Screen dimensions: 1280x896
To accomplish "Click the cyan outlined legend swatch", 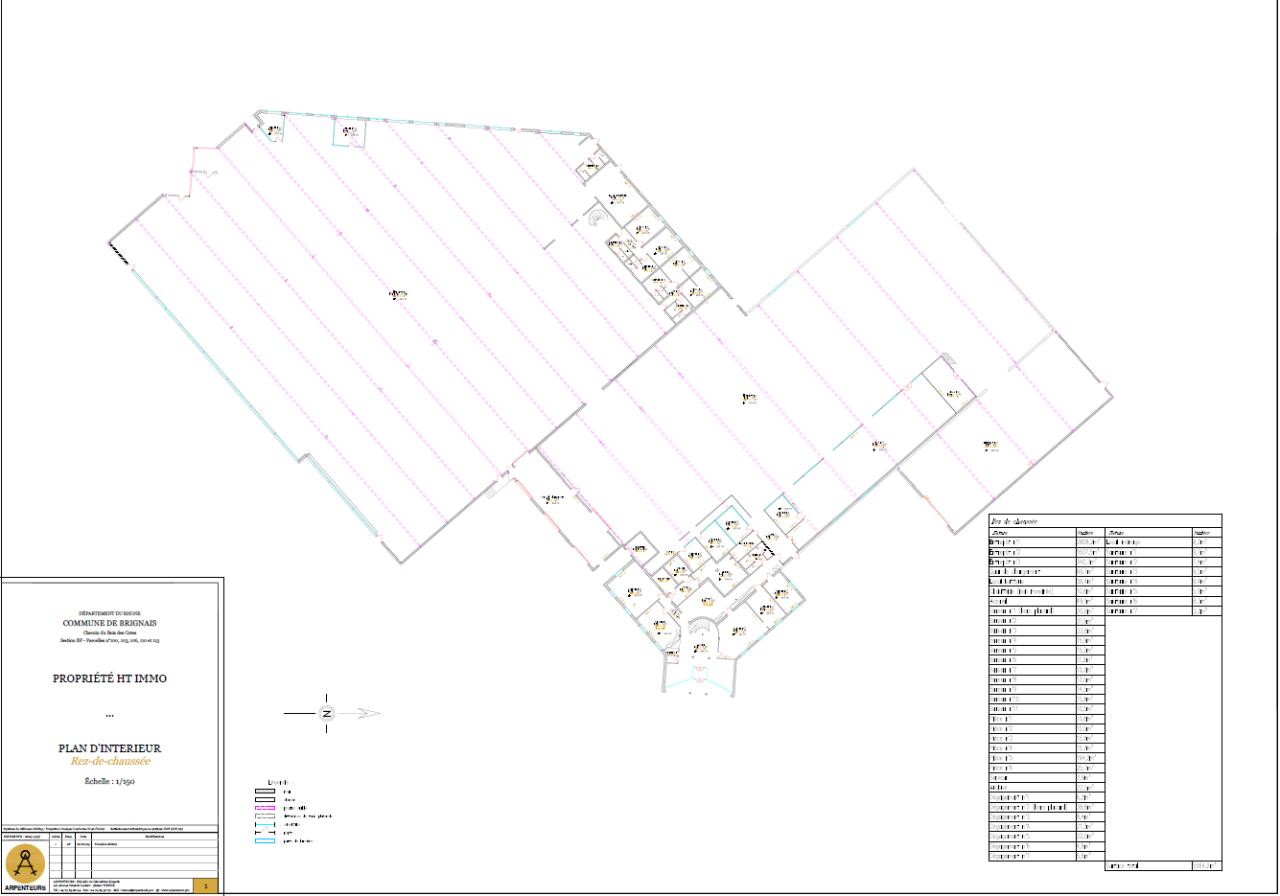I will point(264,841).
